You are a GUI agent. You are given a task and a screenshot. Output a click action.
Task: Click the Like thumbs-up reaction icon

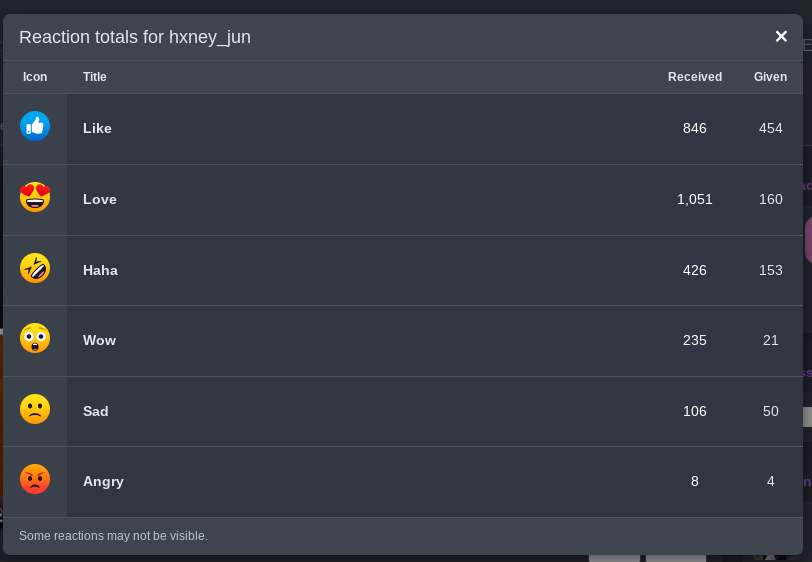[x=35, y=126]
